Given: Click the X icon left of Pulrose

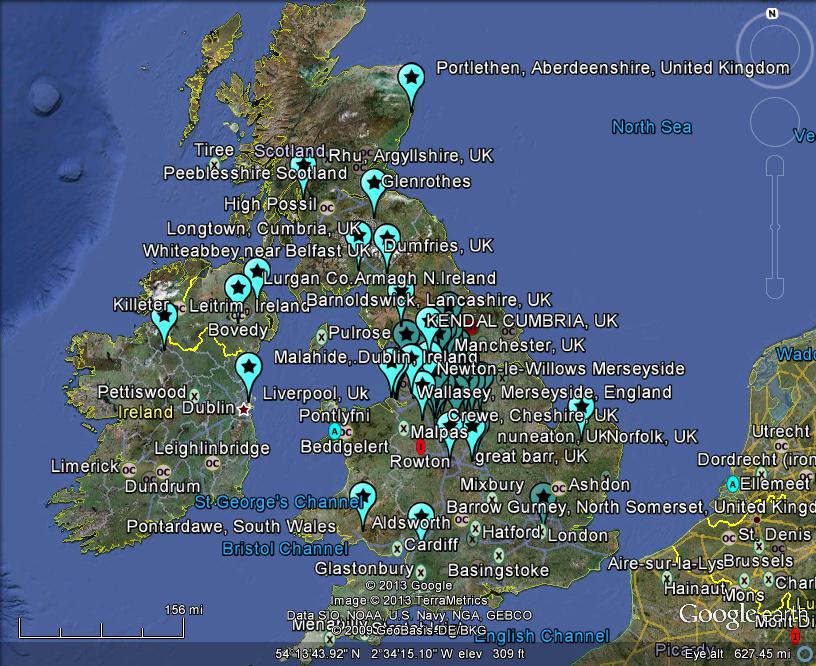Looking at the screenshot, I should (321, 337).
